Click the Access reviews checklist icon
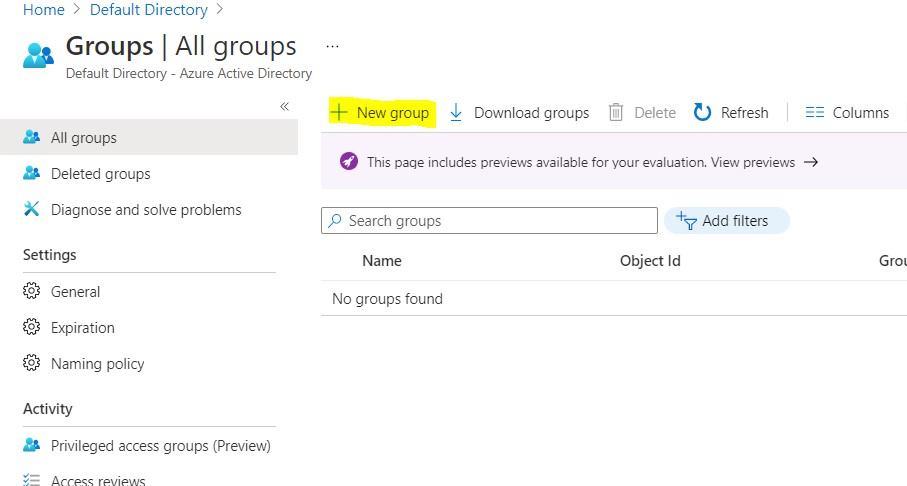The width and height of the screenshot is (907, 486). 31,480
